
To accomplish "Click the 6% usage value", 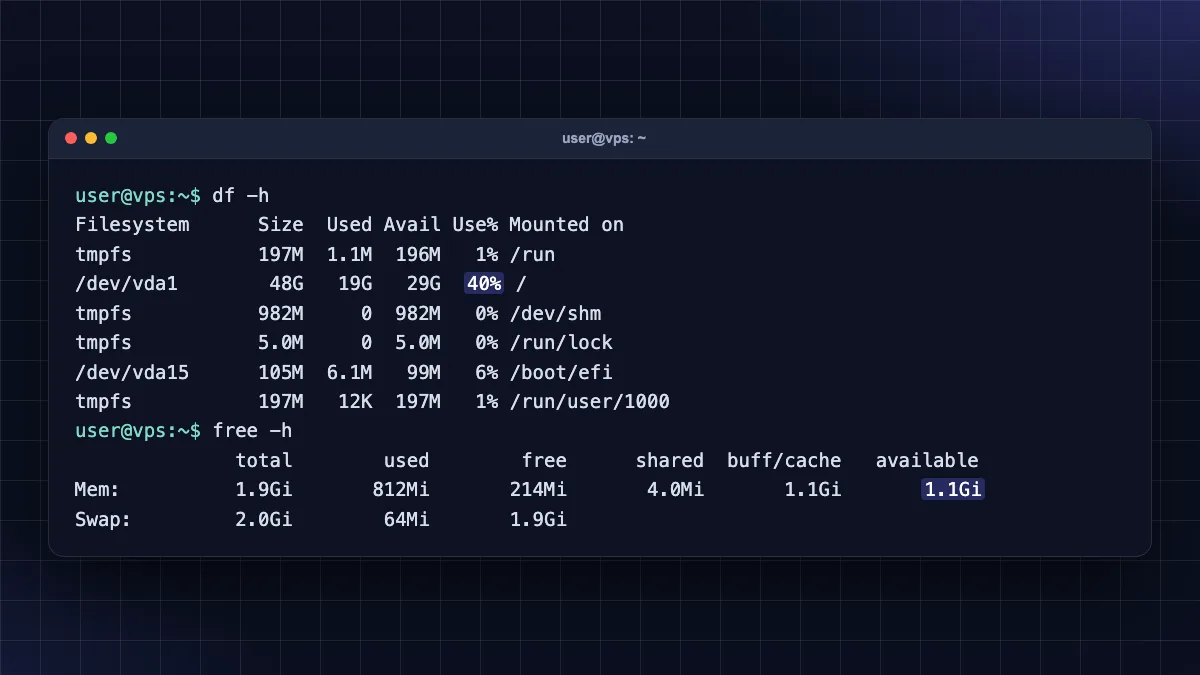I will click(487, 373).
